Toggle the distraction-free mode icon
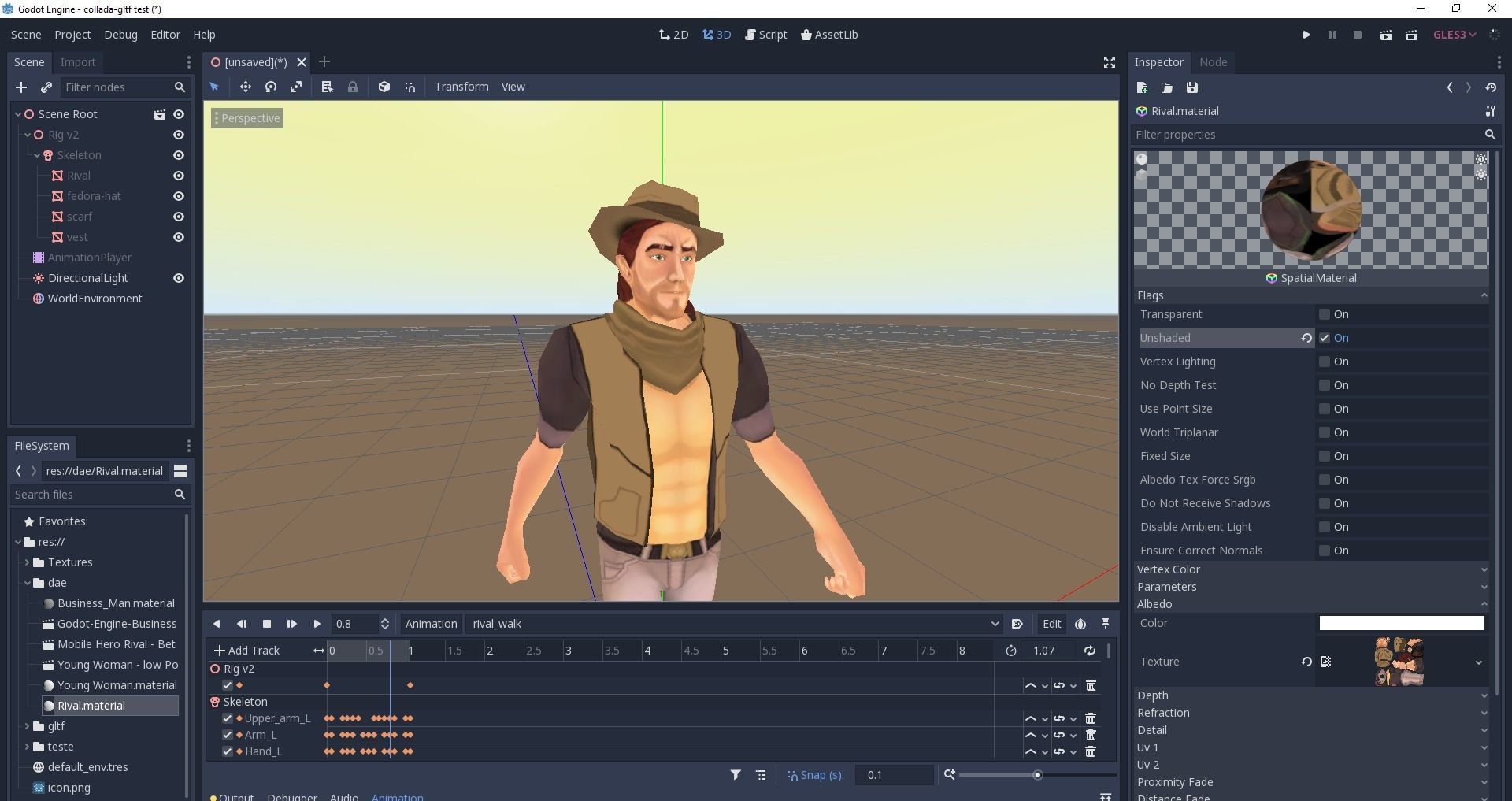 click(x=1109, y=62)
